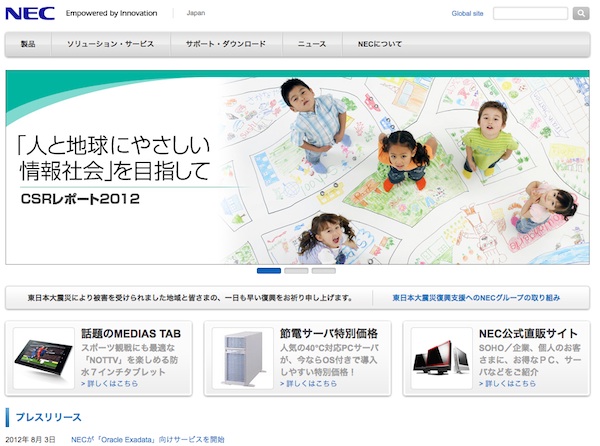Show the third carousel slide

click(323, 270)
